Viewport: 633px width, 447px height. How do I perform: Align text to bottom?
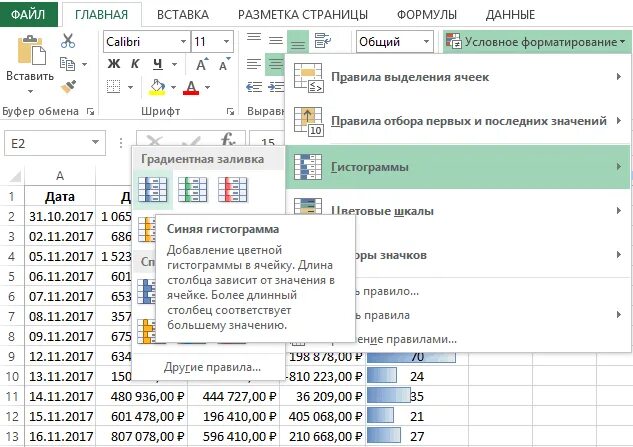[298, 43]
